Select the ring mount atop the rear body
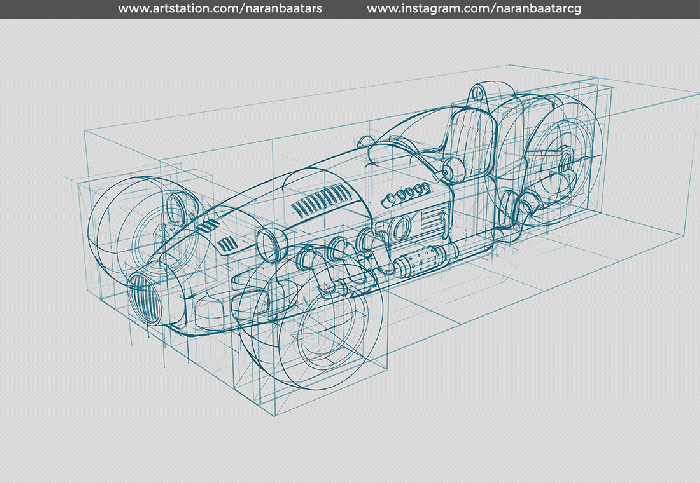The width and height of the screenshot is (700, 483). pos(478,92)
